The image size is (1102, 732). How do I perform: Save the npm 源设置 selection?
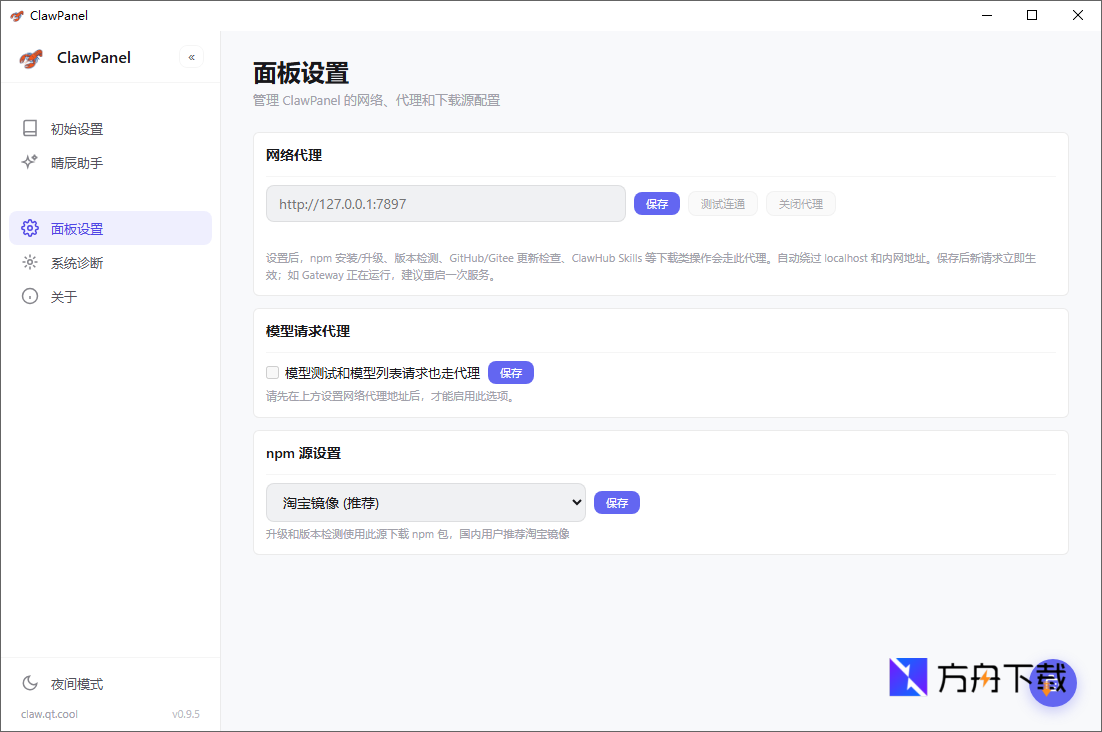click(x=616, y=503)
